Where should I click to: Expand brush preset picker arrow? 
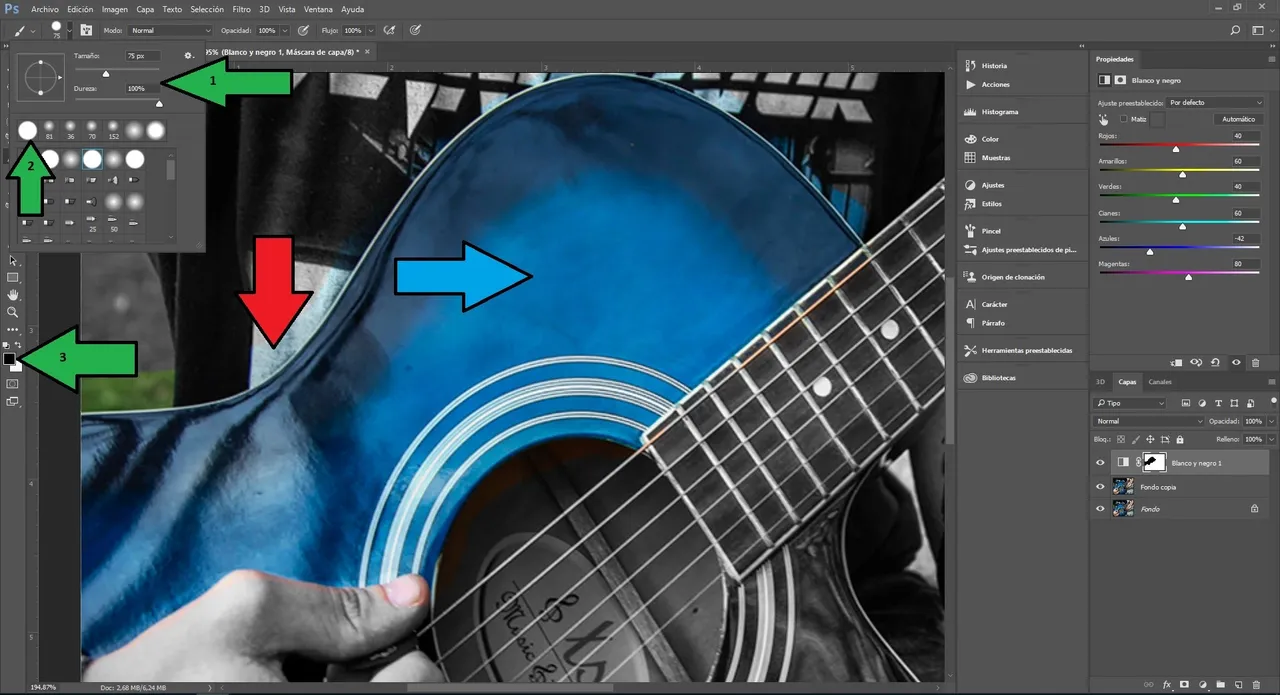click(x=68, y=30)
